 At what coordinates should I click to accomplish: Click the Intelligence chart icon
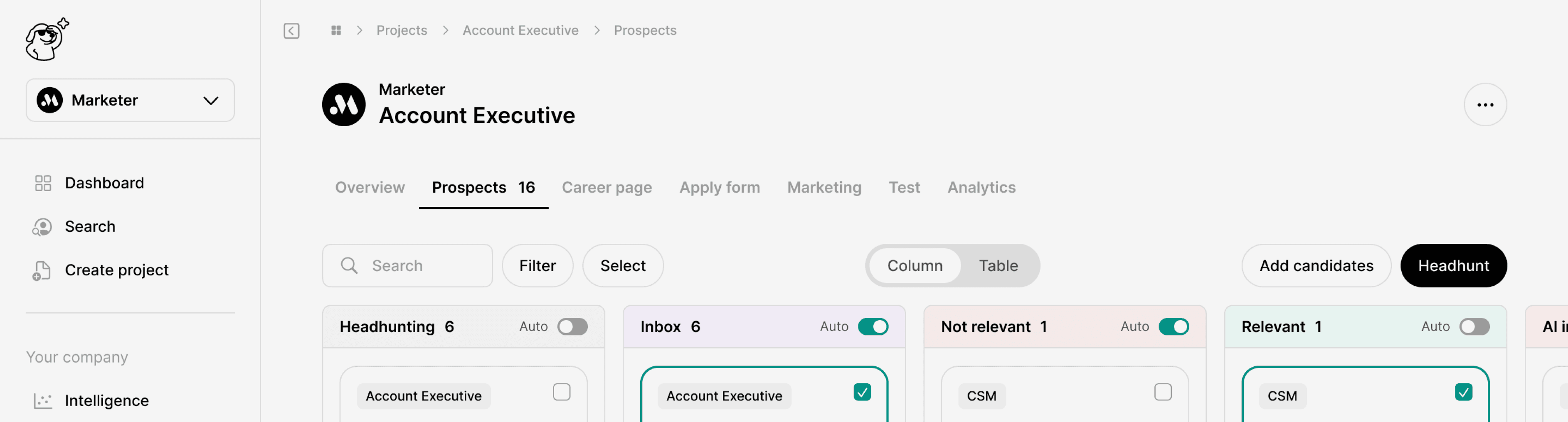coord(42,401)
